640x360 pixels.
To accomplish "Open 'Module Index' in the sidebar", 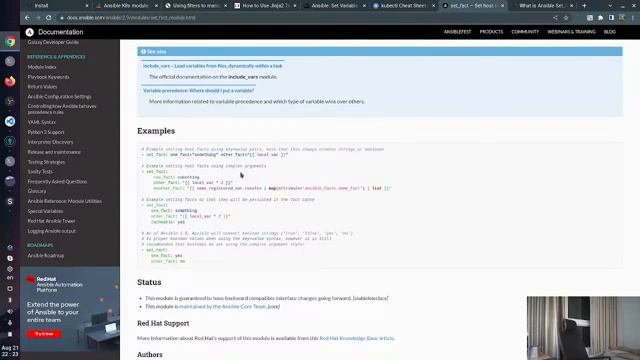I will click(42, 67).
